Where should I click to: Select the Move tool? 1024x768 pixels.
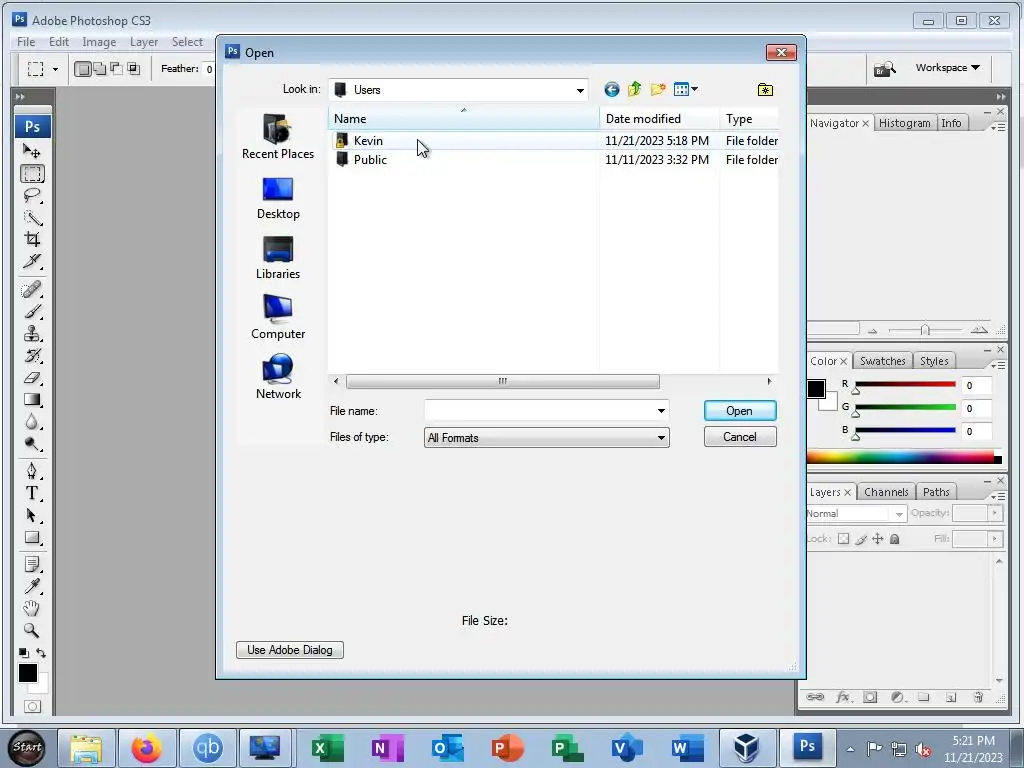coord(31,151)
